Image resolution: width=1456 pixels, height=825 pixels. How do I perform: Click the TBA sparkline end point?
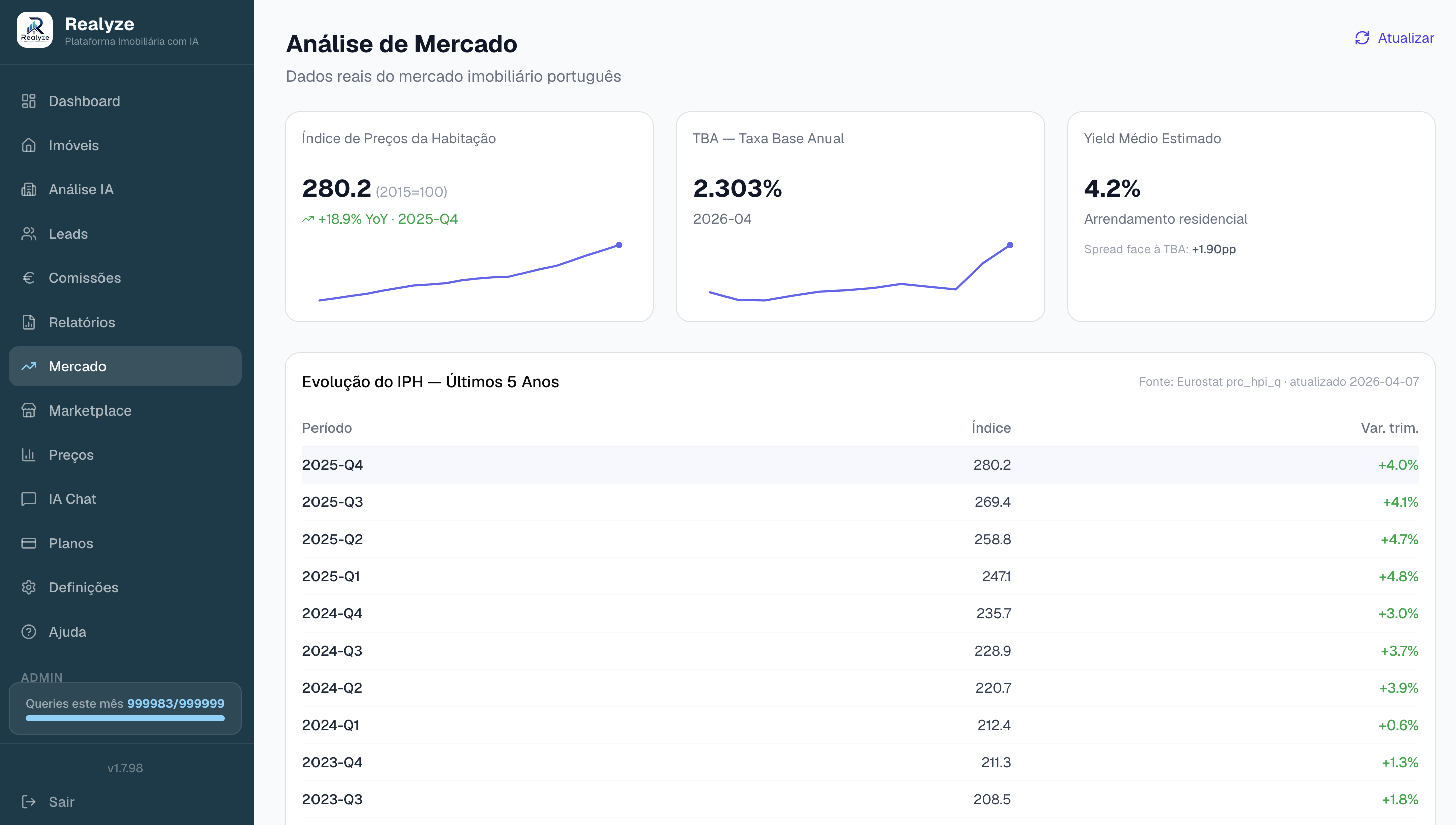coord(1010,245)
